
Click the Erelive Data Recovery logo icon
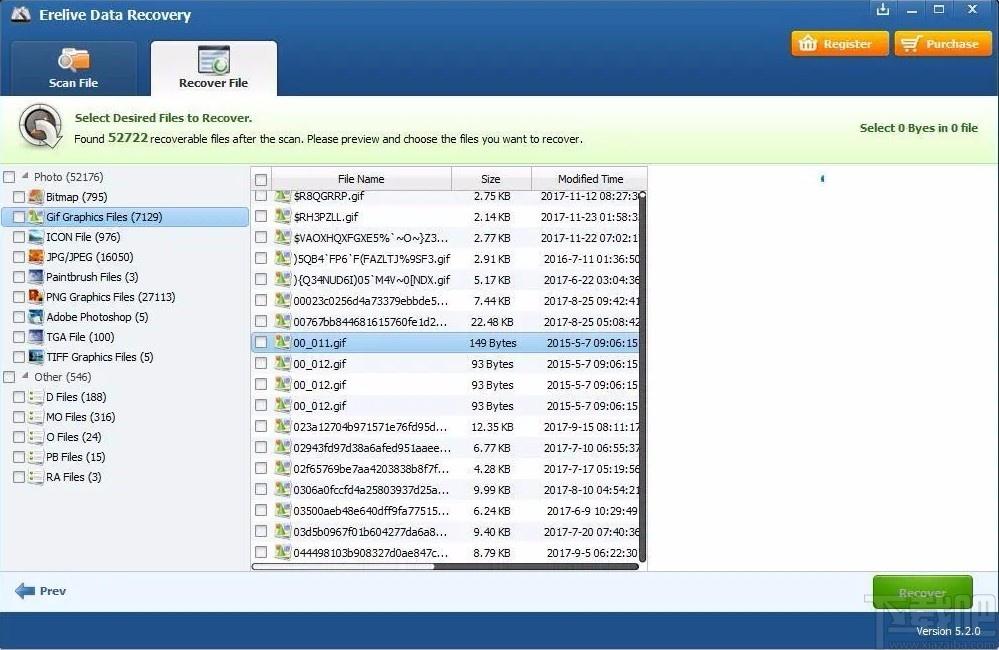point(21,13)
